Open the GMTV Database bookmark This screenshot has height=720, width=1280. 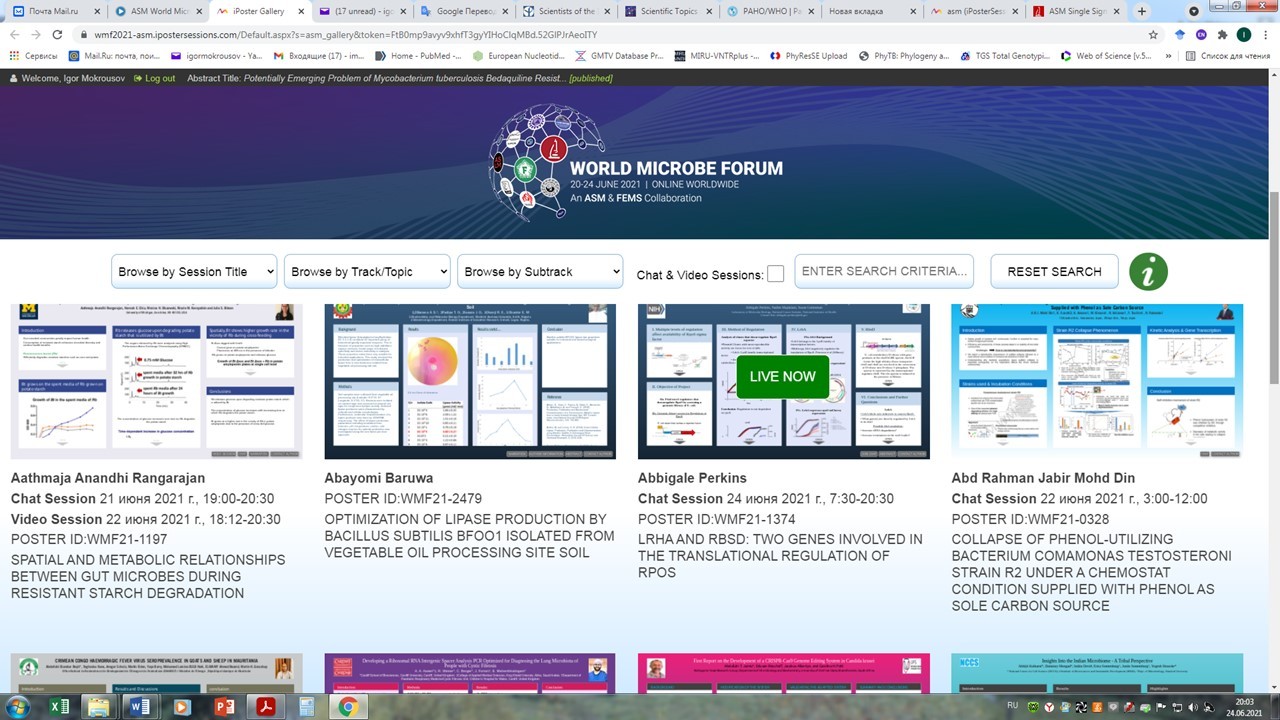tap(619, 56)
